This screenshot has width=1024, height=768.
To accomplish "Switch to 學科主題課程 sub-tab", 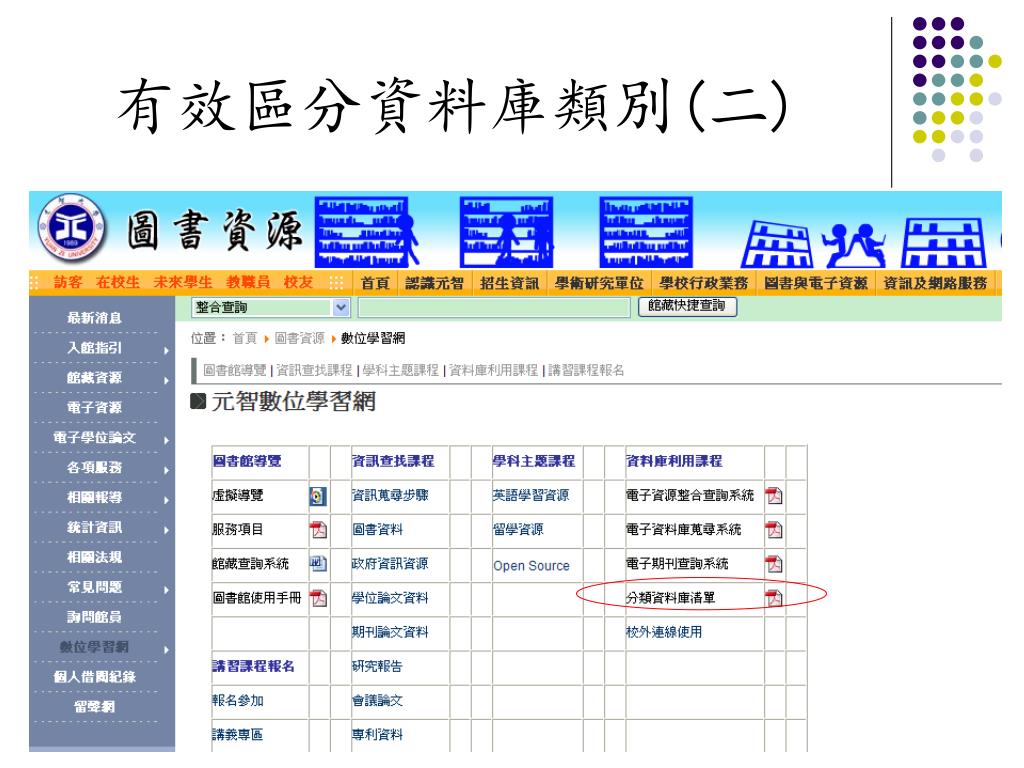I will pos(400,370).
